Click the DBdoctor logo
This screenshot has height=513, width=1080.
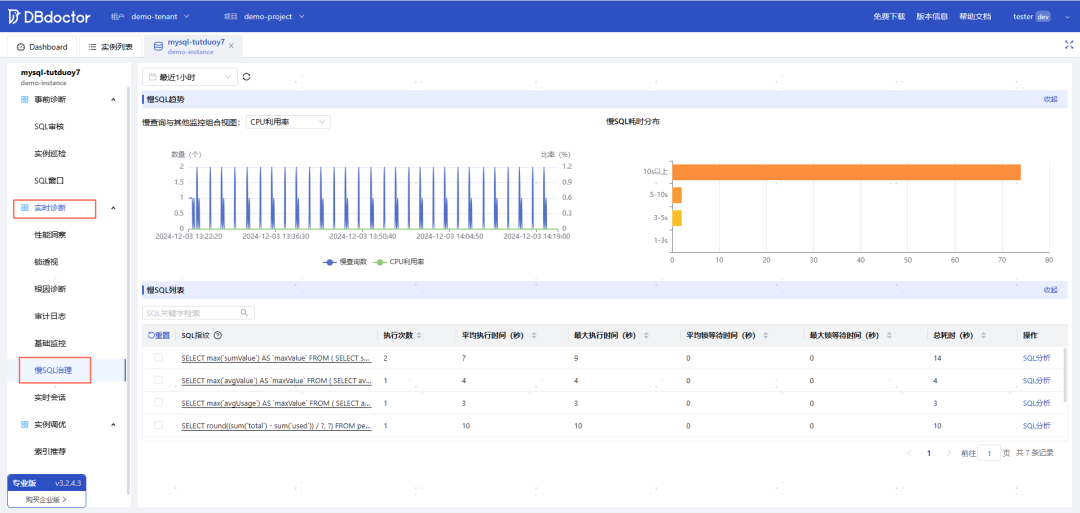point(48,16)
